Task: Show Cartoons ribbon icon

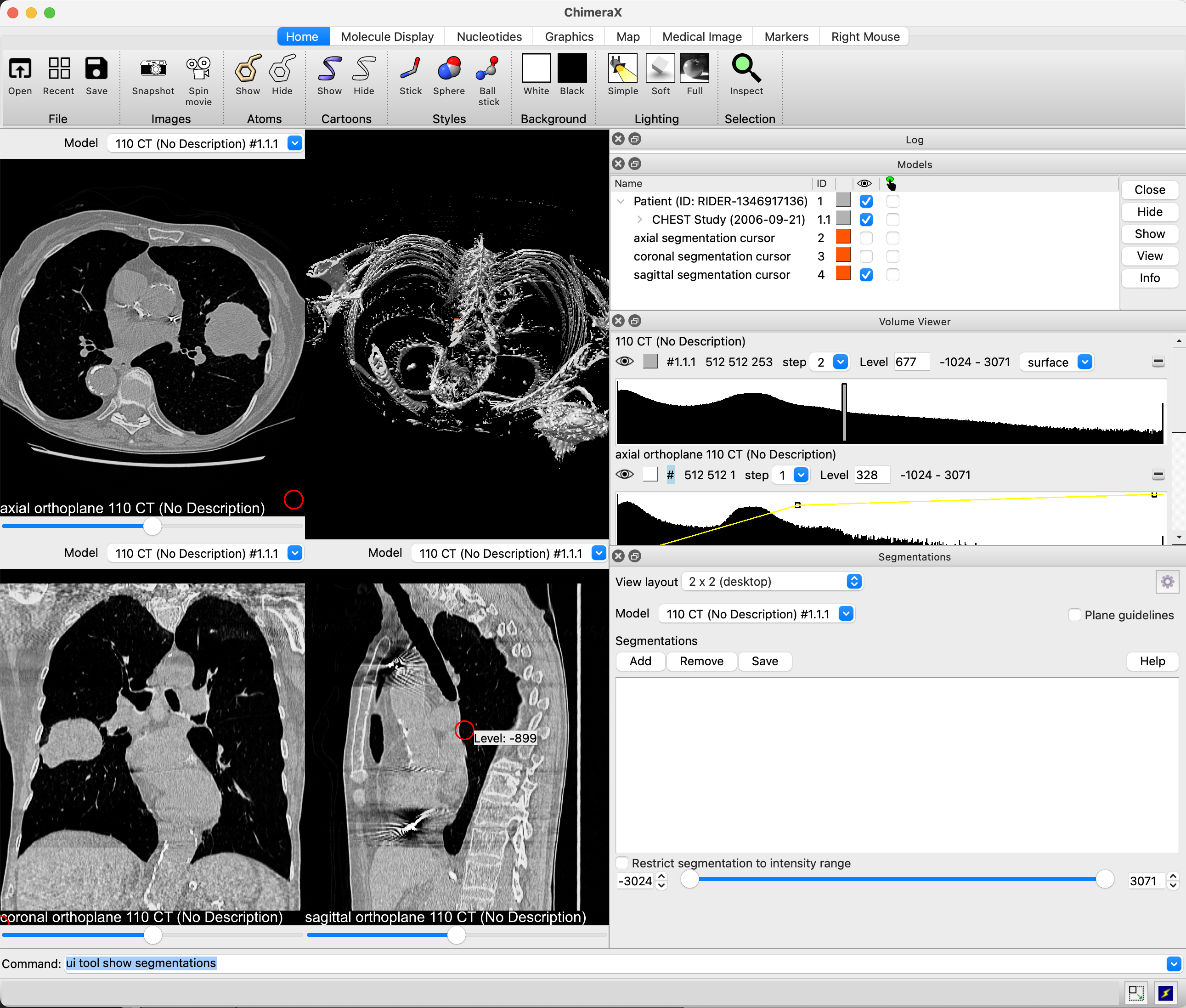Action: coord(329,69)
